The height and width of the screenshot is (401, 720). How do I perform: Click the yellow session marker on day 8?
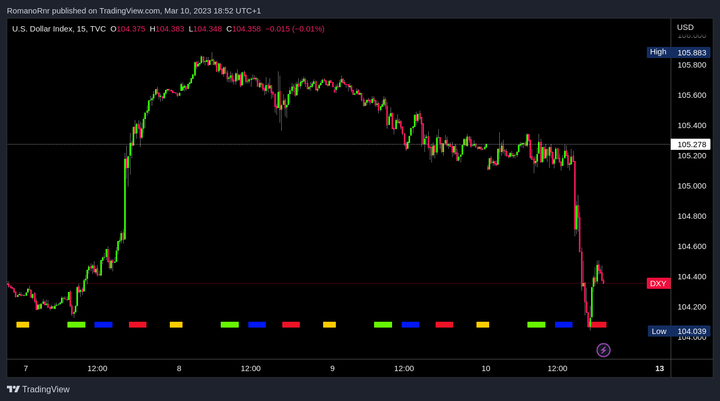point(176,325)
